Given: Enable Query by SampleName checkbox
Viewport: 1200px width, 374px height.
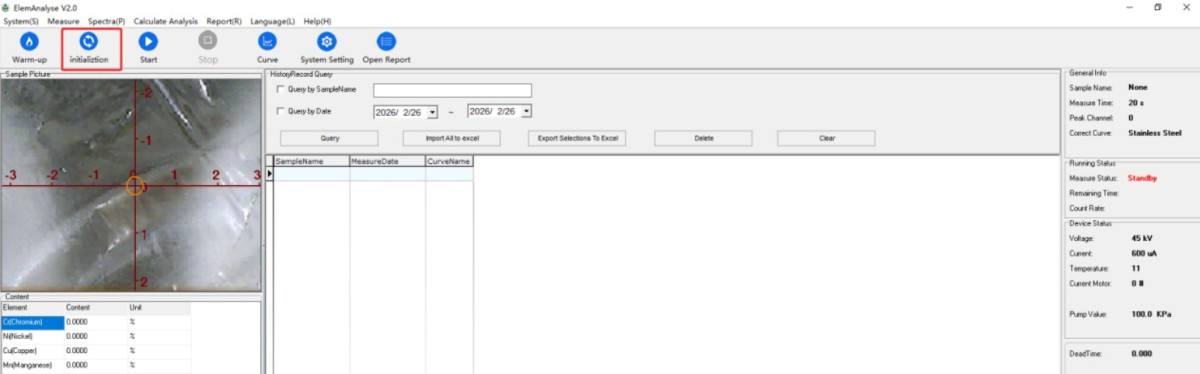Looking at the screenshot, I should pyautogui.click(x=280, y=89).
